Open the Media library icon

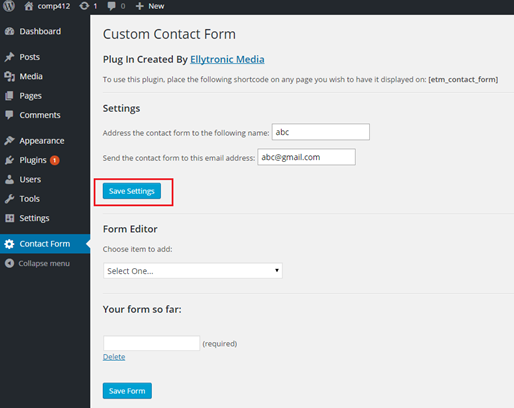point(9,76)
